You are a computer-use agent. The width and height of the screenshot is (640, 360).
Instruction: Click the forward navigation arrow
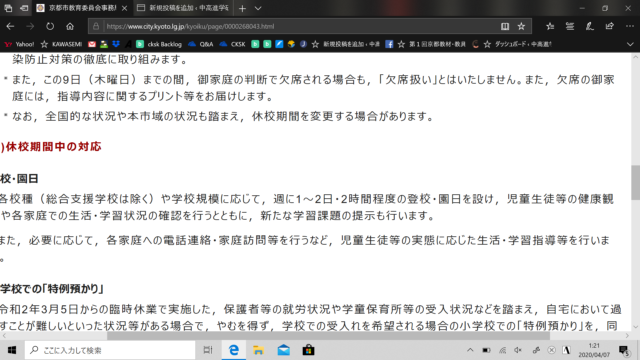coord(30,26)
